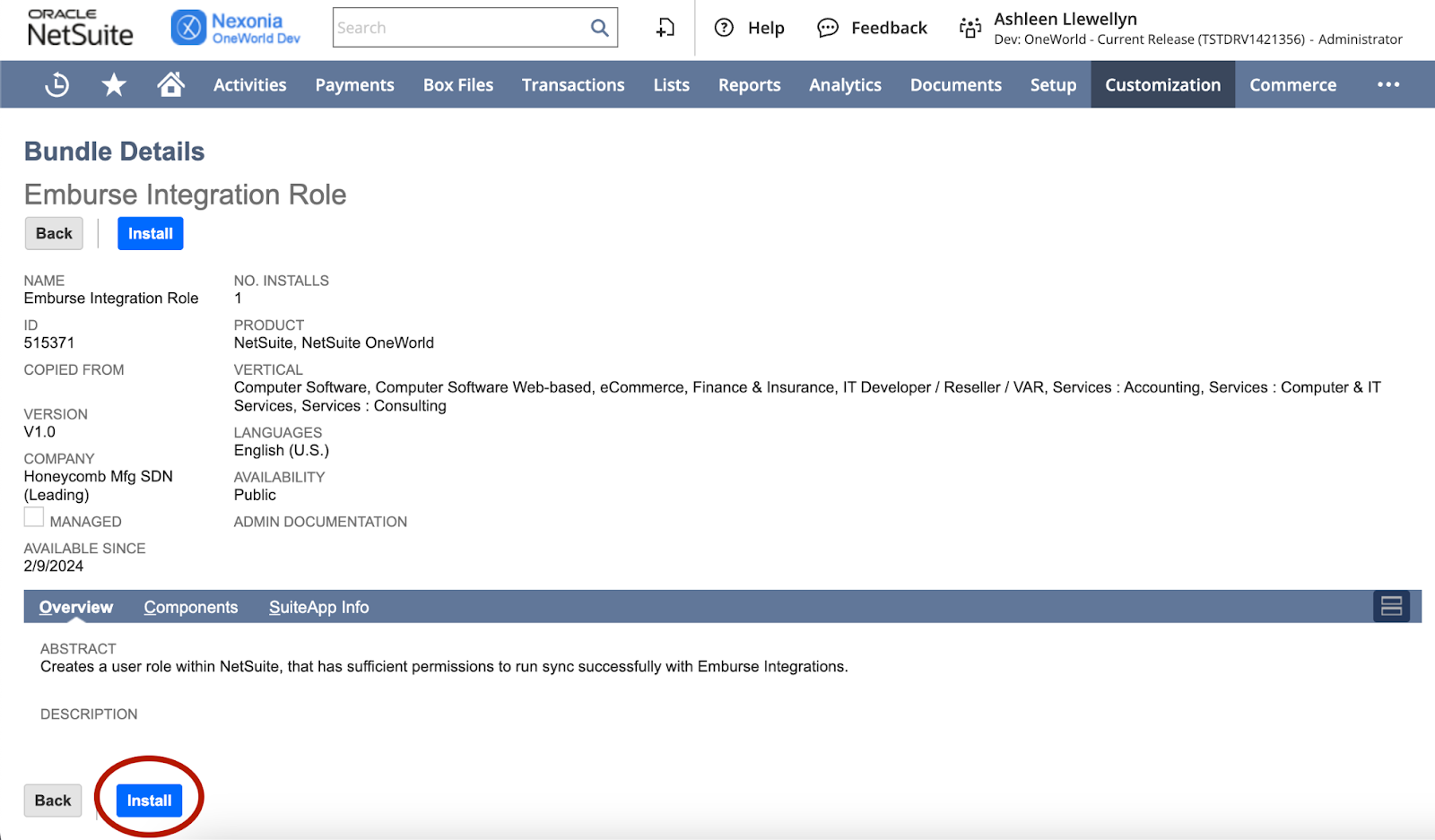Click the Admin Documentation label
The width and height of the screenshot is (1435, 840).
[320, 522]
